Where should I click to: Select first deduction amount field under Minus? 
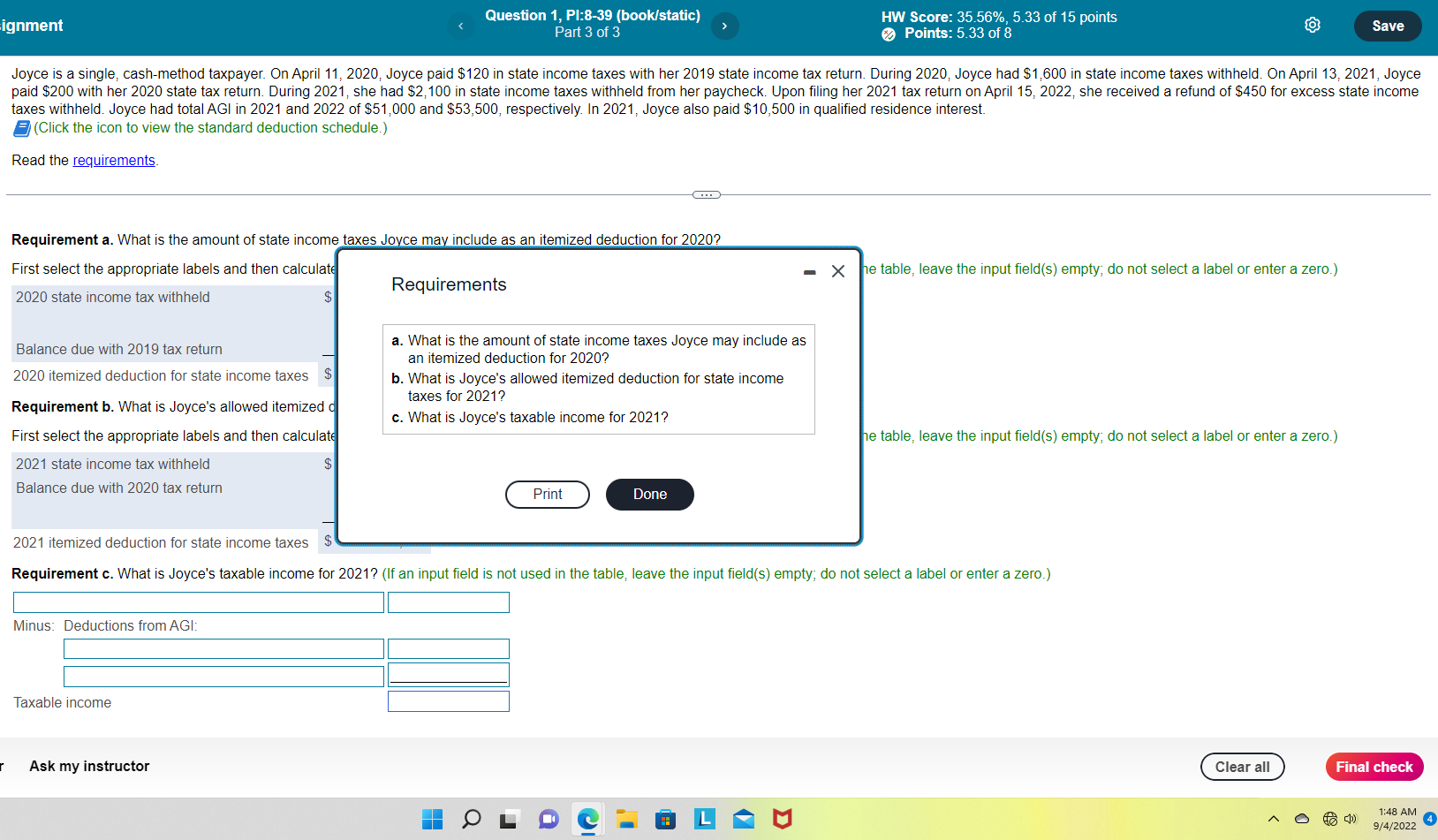coord(449,649)
